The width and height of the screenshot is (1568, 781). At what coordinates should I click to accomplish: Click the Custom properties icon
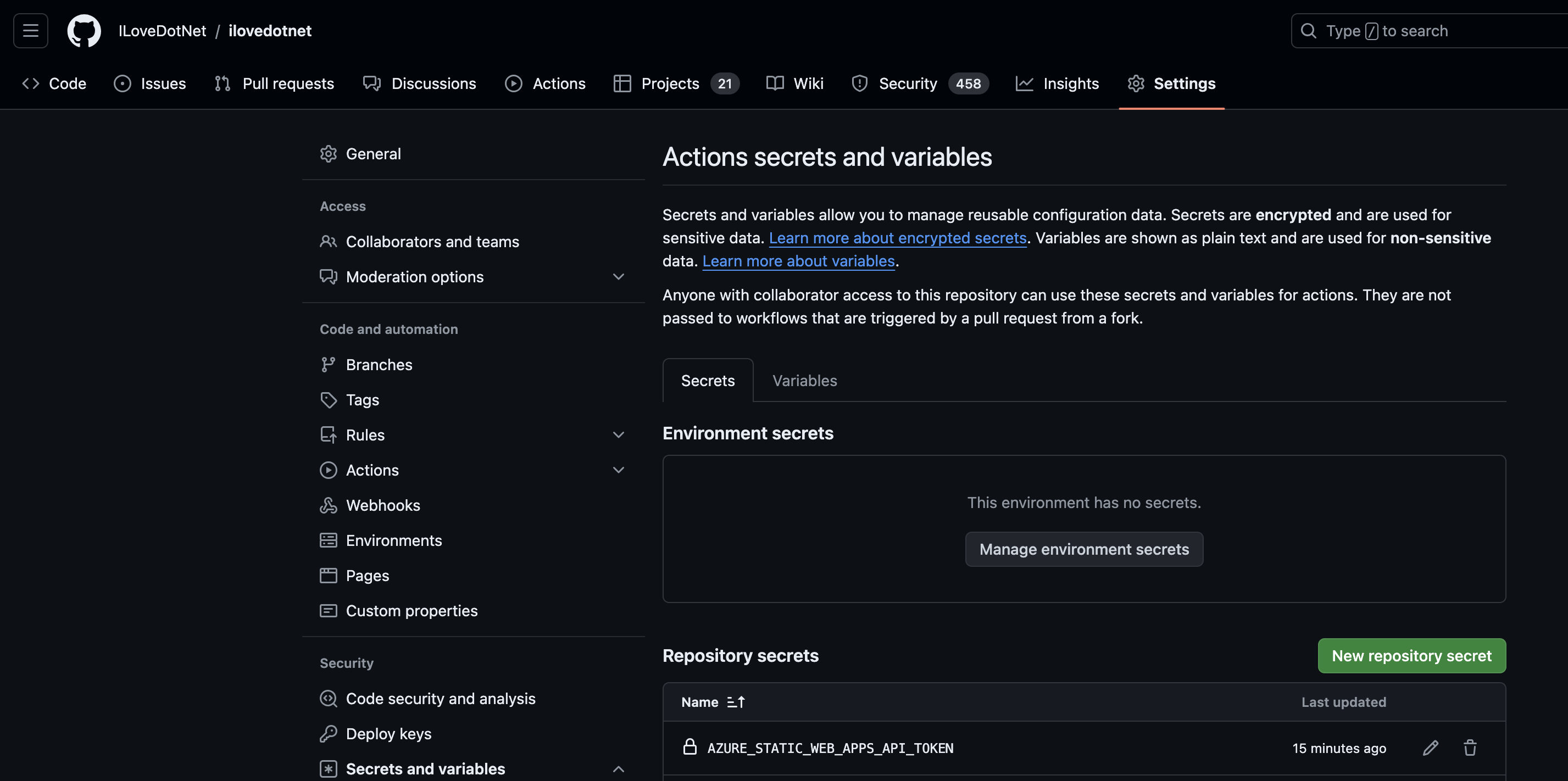click(x=329, y=611)
